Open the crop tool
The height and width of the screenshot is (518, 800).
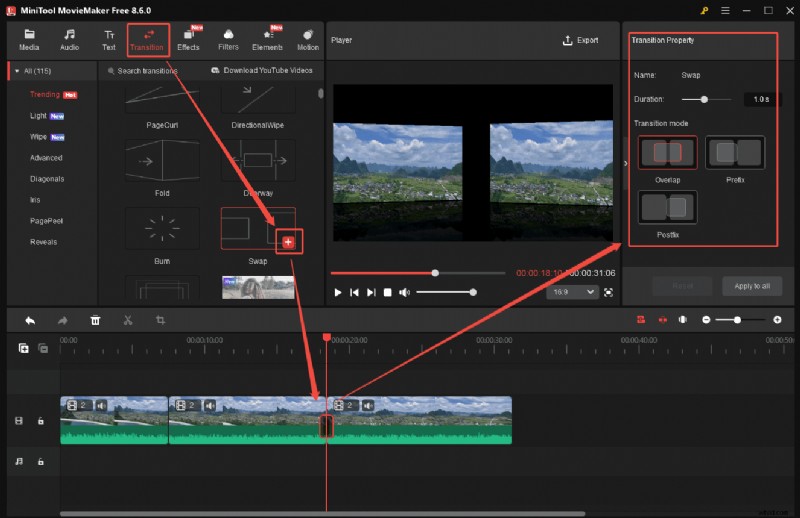[160, 320]
